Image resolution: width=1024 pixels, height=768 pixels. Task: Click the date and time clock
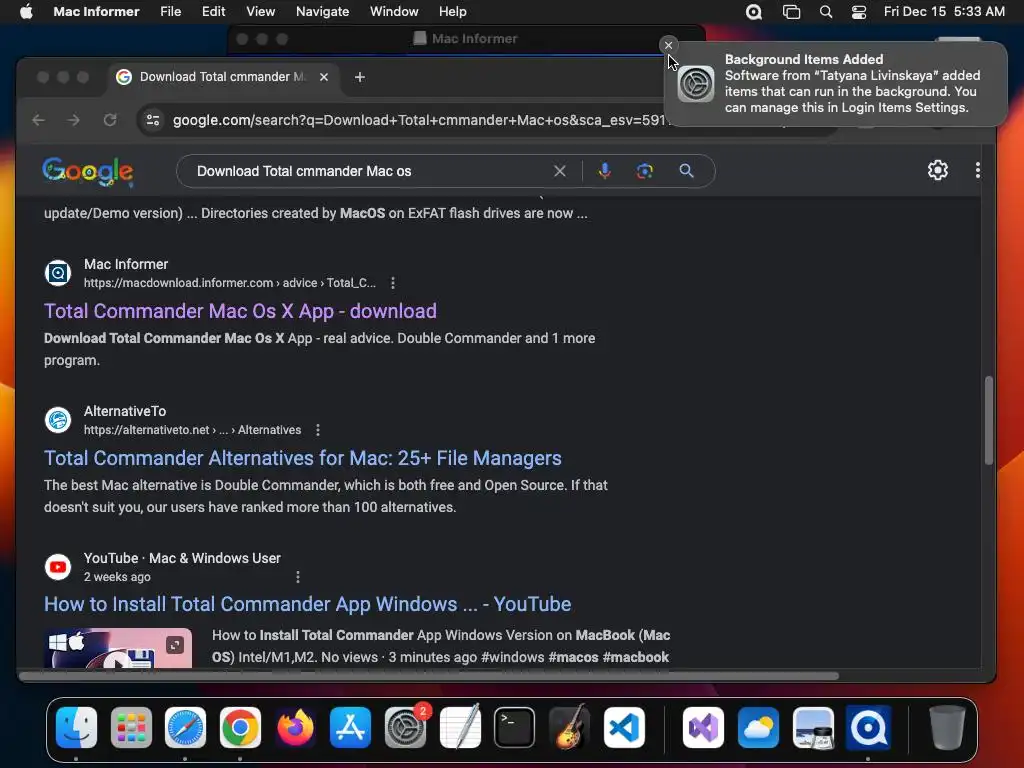point(944,12)
